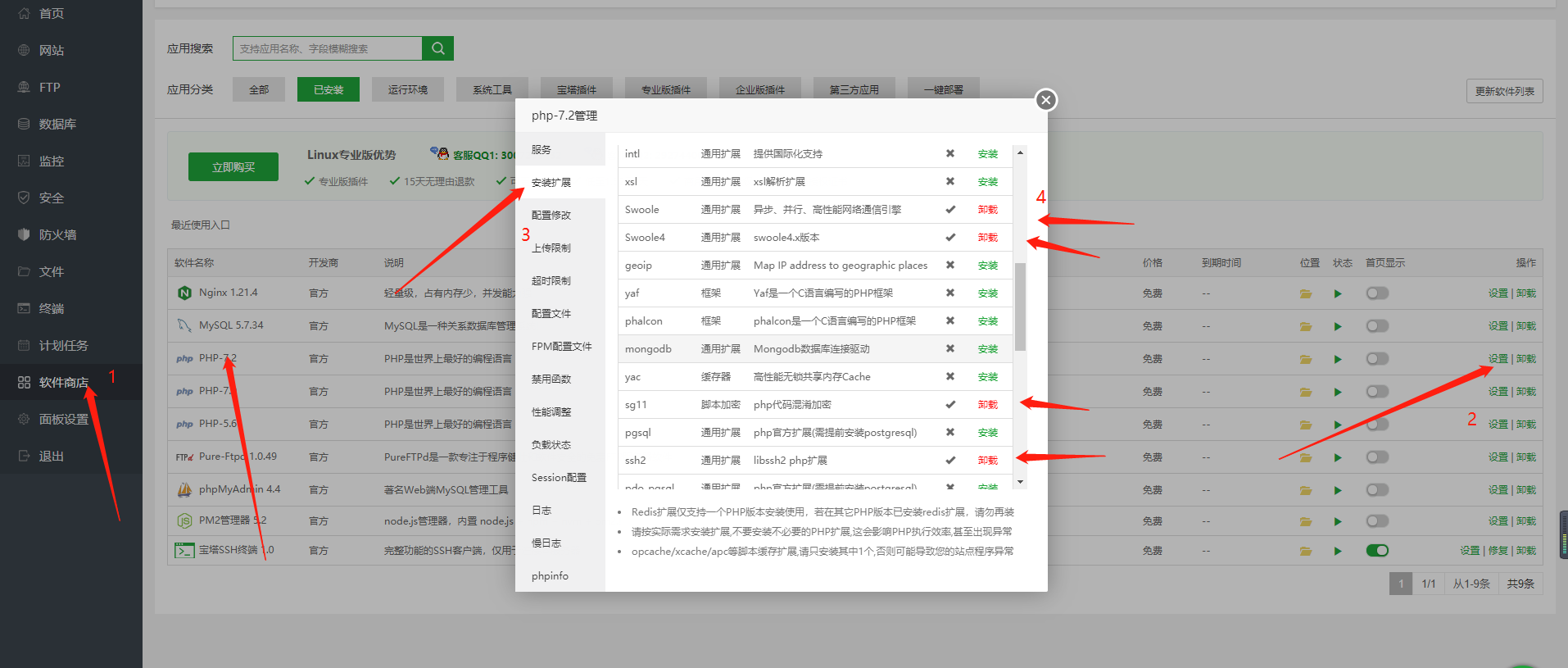
Task: Click the extension list scroll-up arrow
Action: (x=1020, y=152)
